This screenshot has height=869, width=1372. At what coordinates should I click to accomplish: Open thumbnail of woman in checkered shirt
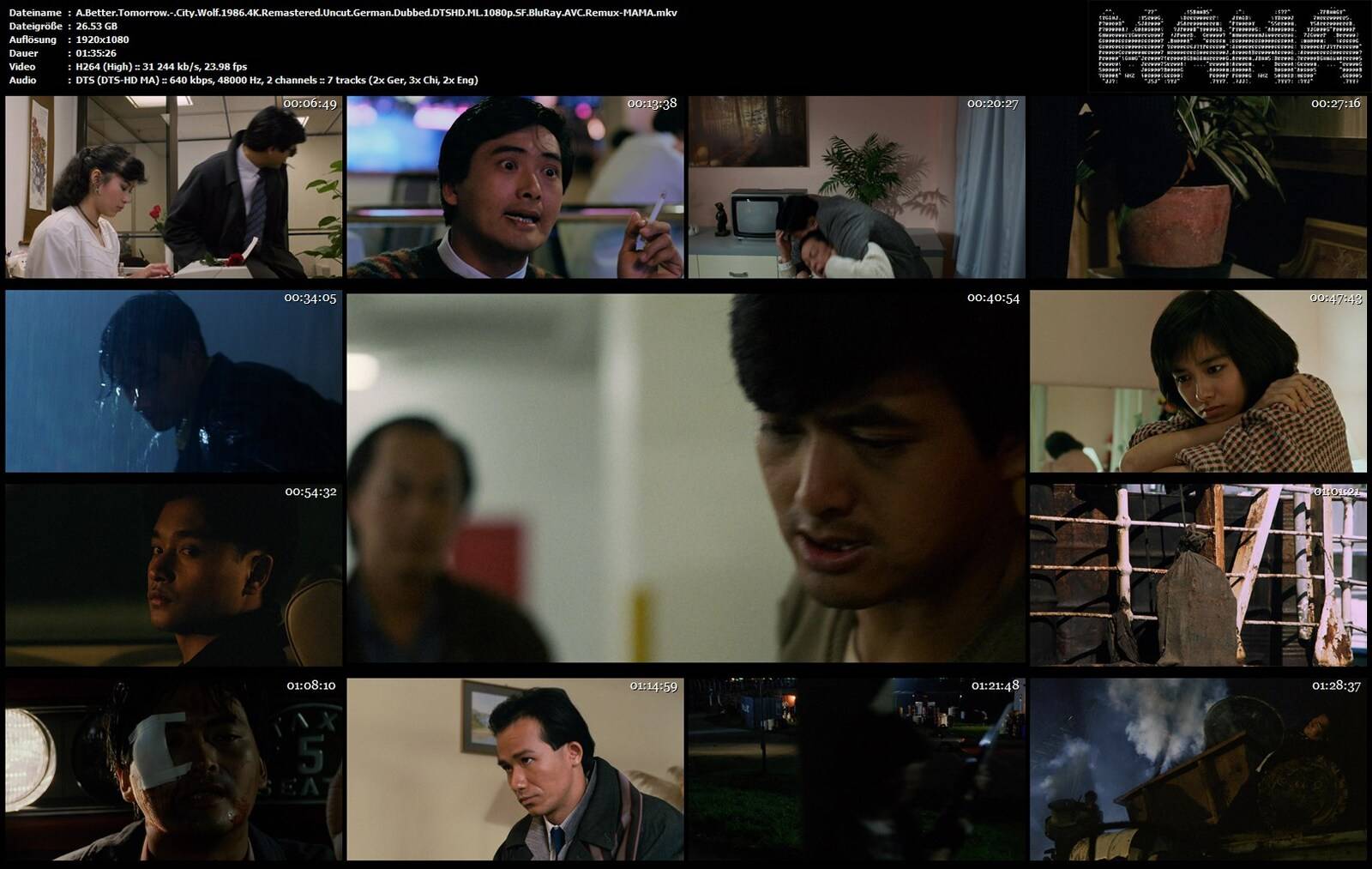pos(1199,381)
